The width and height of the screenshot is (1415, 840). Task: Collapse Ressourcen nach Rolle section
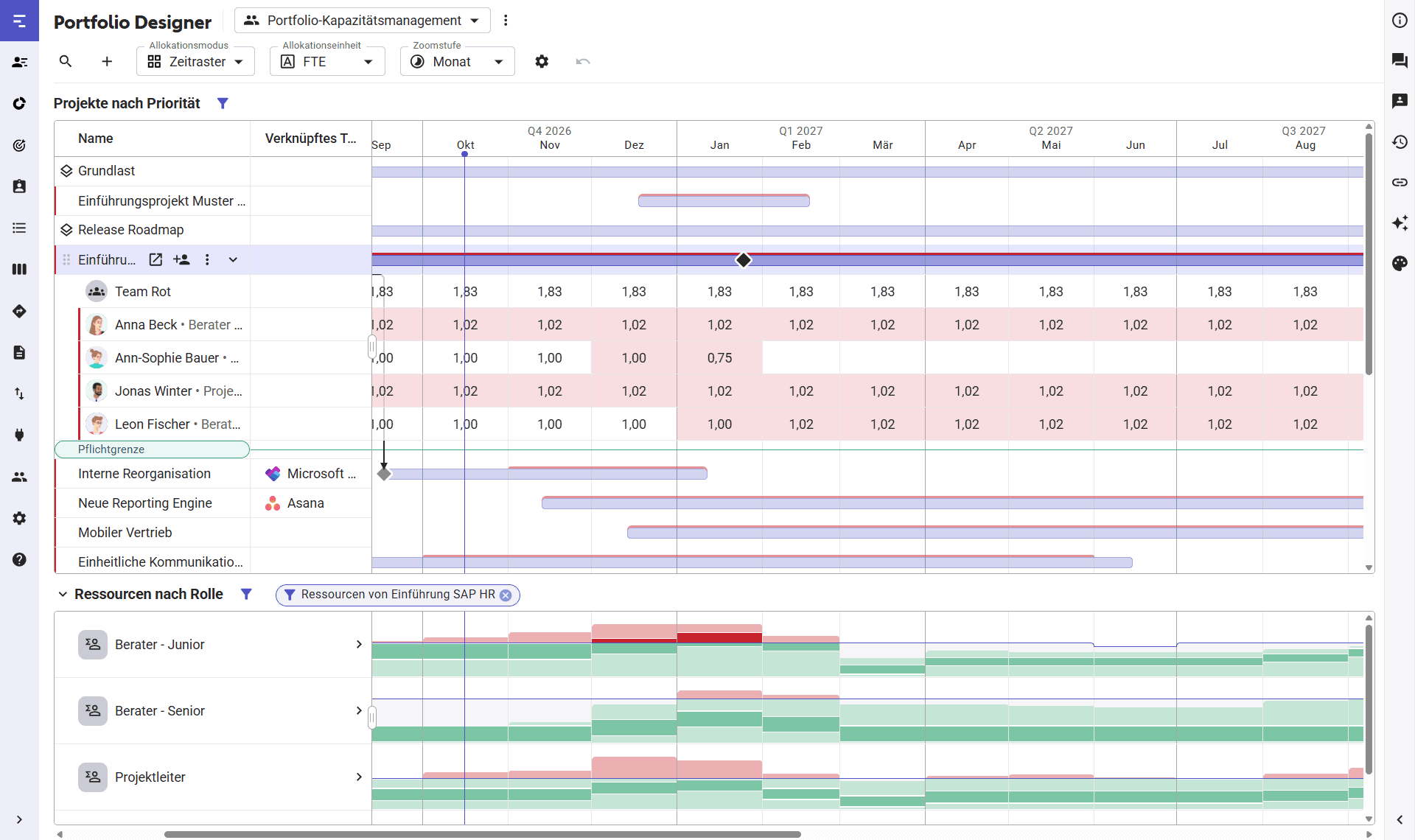[63, 594]
